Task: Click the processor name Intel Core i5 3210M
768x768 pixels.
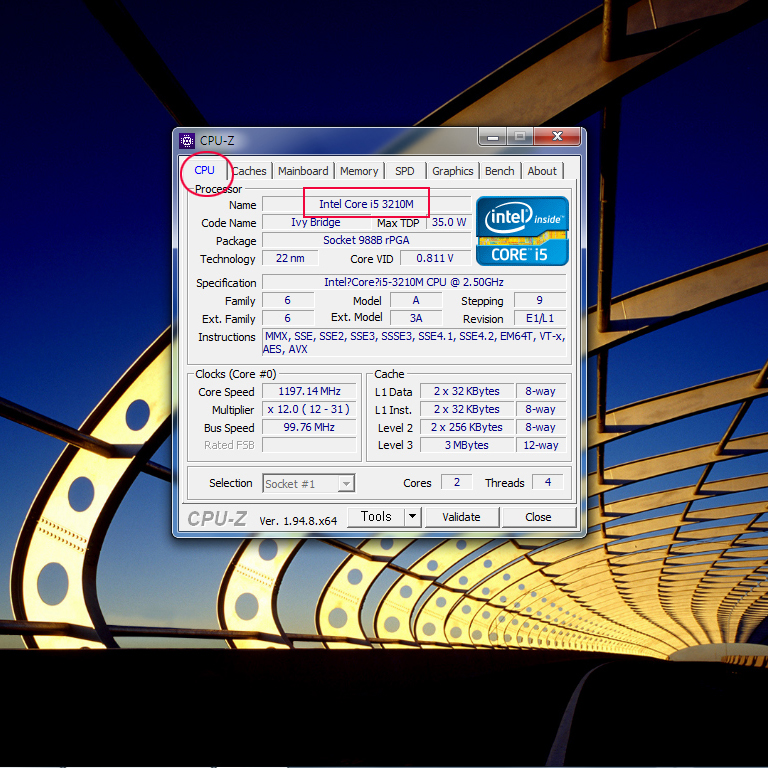Action: coord(366,204)
